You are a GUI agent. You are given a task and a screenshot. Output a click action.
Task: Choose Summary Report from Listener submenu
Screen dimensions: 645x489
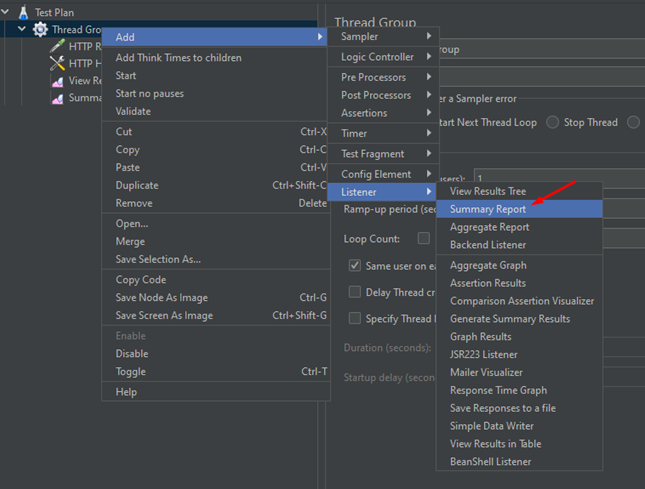489,209
